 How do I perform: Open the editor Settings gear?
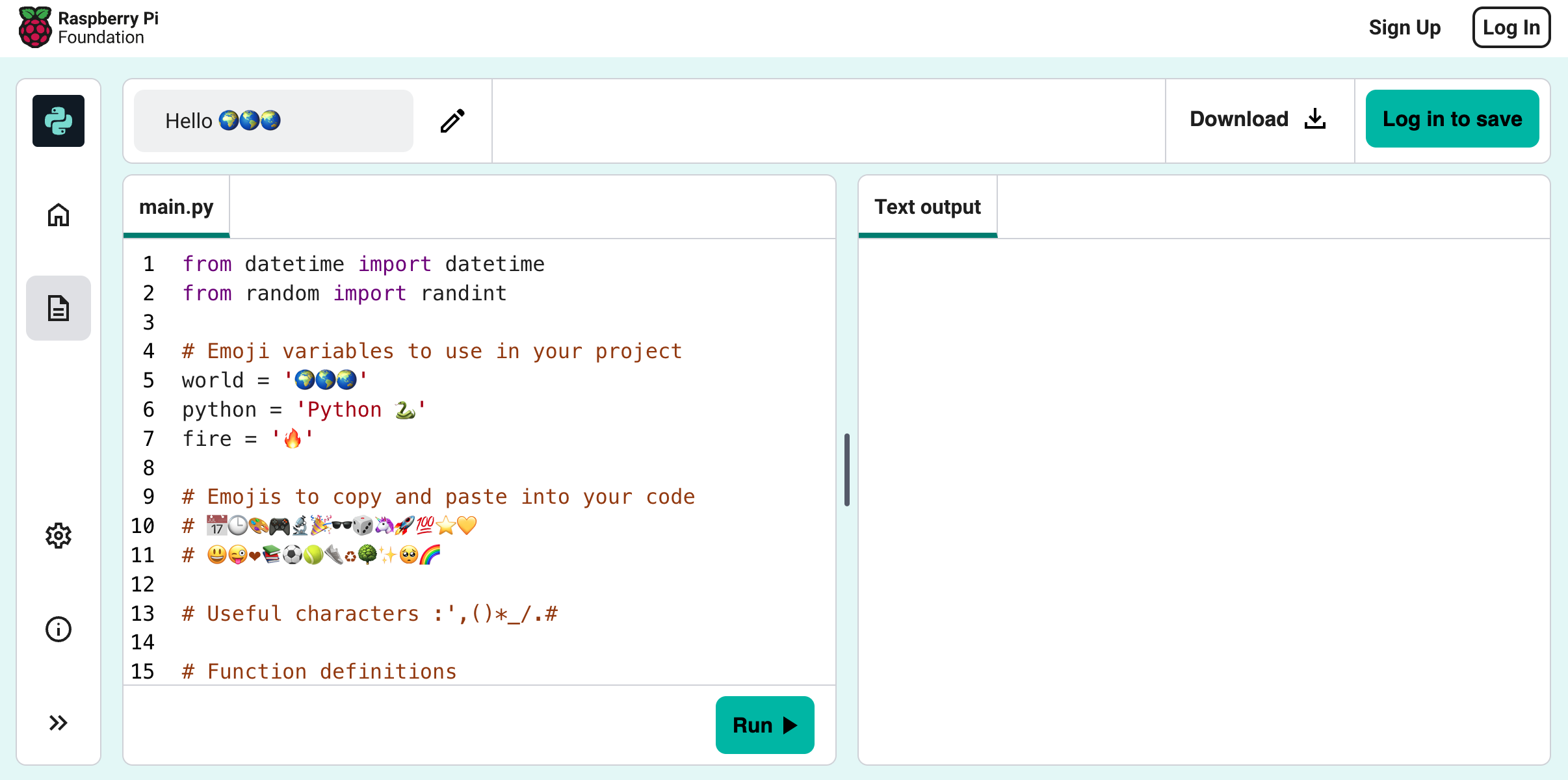pyautogui.click(x=59, y=535)
